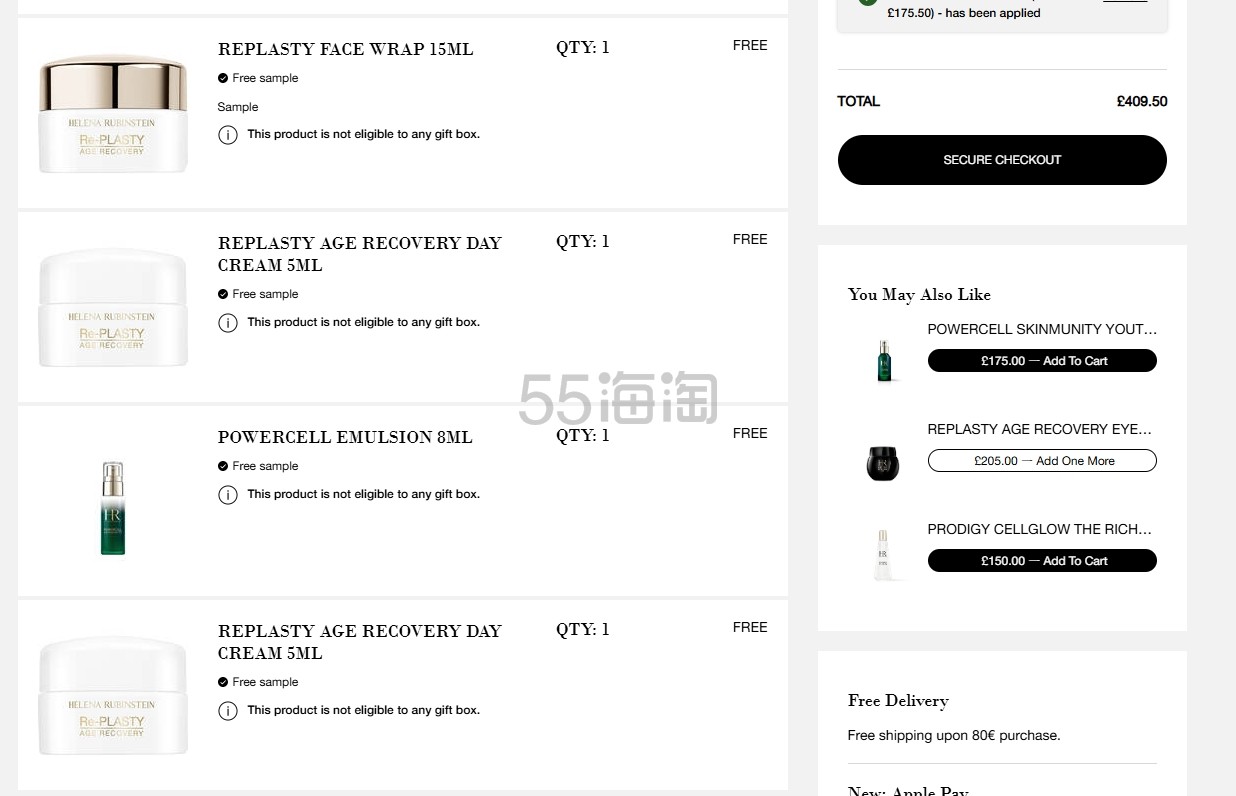The width and height of the screenshot is (1236, 796).
Task: Click gift box notice under Powercell Emulsion
Action: tap(363, 494)
